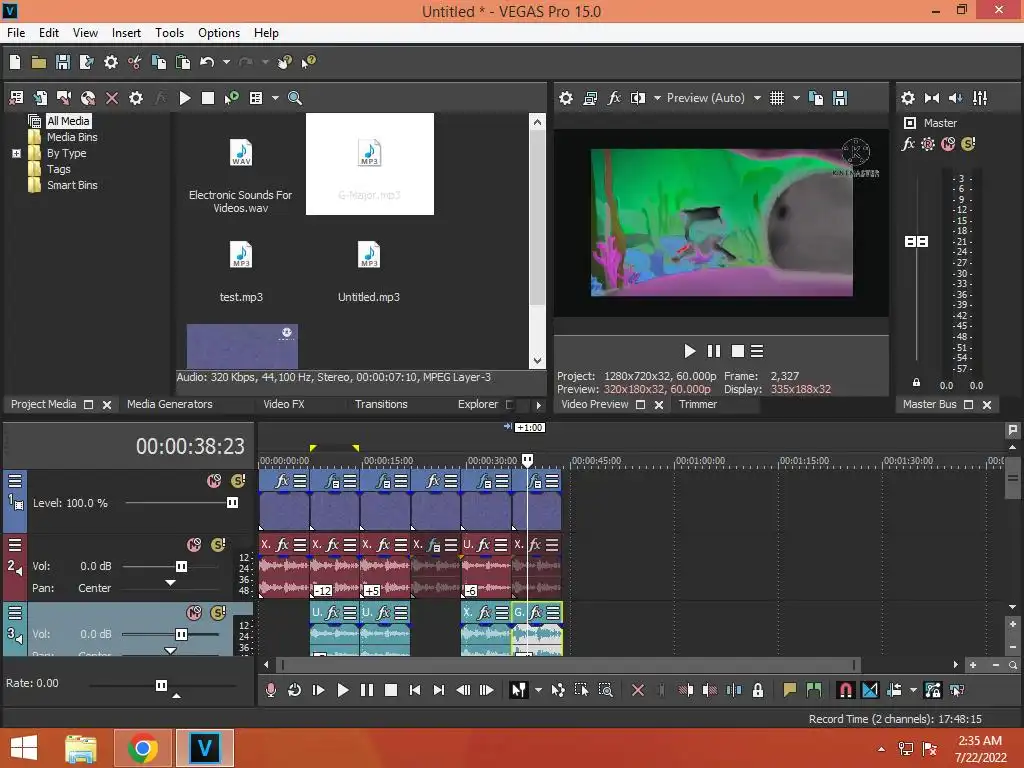
Task: Lock the event with padlock icon
Action: click(758, 690)
